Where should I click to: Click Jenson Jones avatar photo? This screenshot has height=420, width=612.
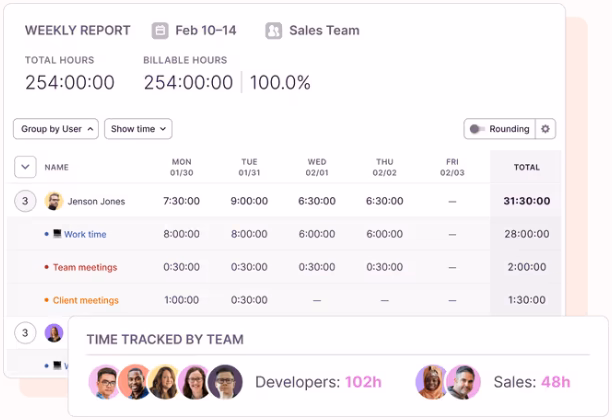tap(54, 201)
